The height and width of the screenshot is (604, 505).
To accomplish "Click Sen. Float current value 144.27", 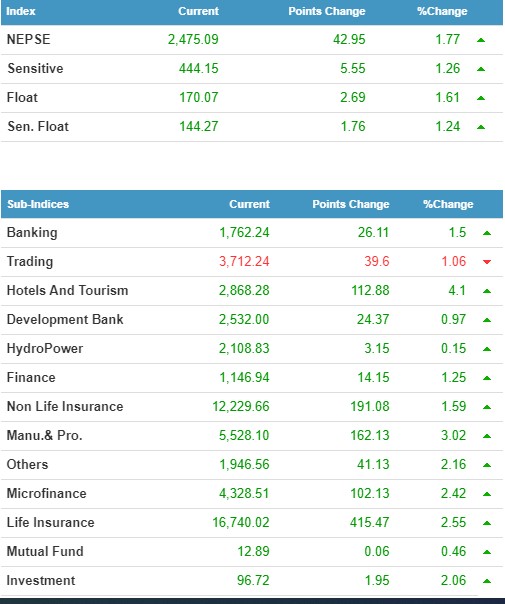I will pyautogui.click(x=198, y=126).
